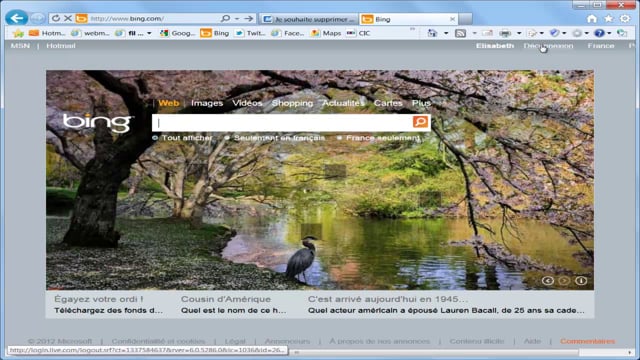
Task: Refresh the page with the reload icon
Action: tap(56, 18)
